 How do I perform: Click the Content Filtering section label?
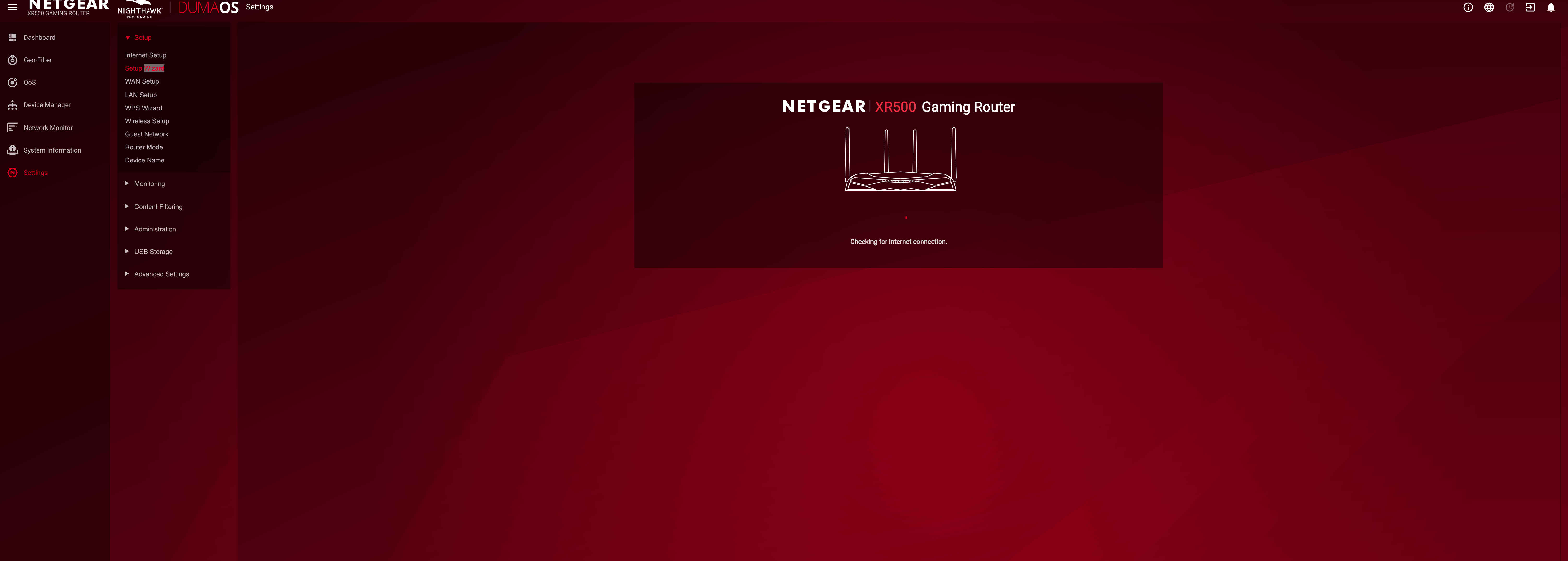pos(158,207)
